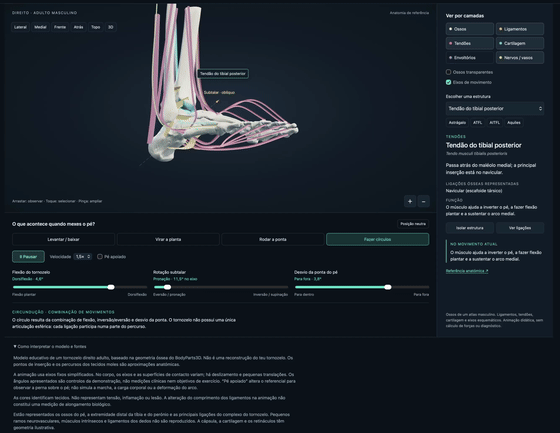Open the Referência anatómica link
The image size is (560, 433).
point(467,271)
